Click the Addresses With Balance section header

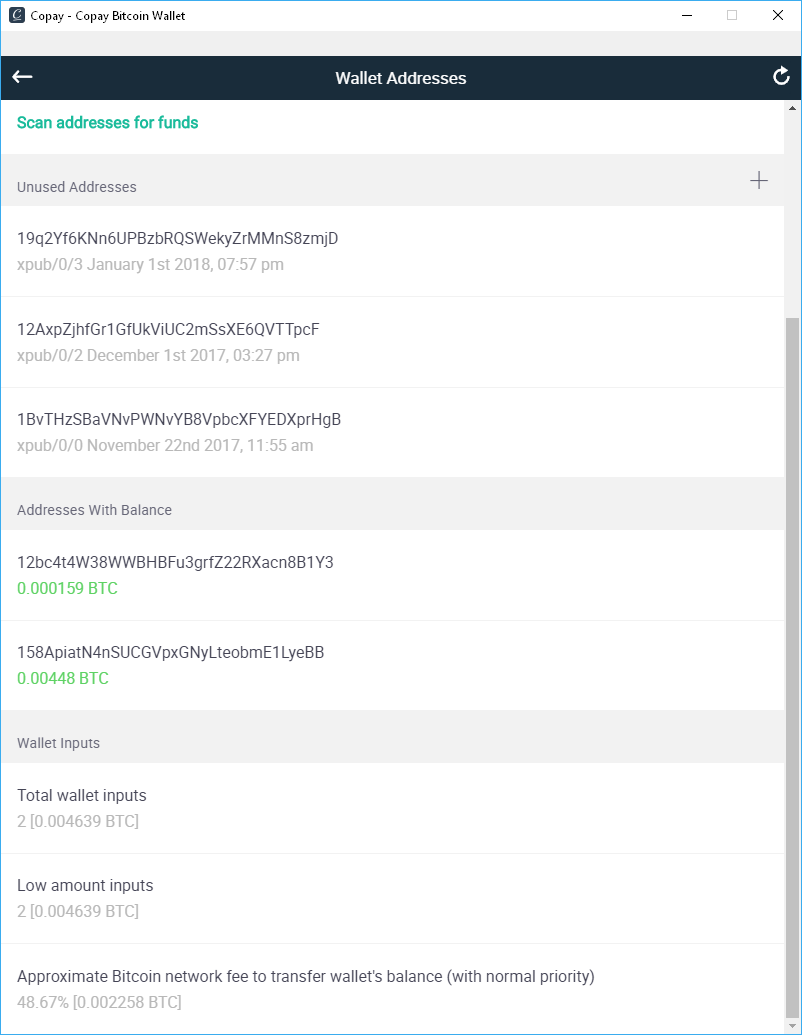(94, 509)
